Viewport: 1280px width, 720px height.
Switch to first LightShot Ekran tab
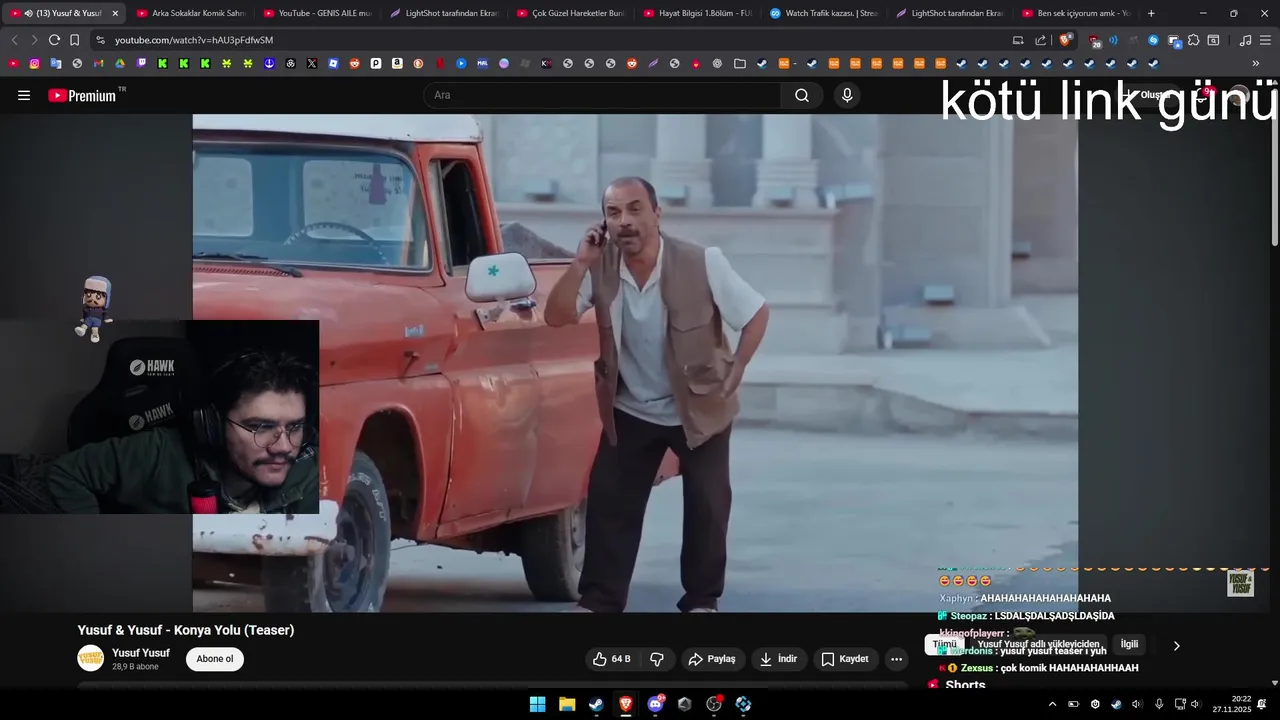coord(443,13)
